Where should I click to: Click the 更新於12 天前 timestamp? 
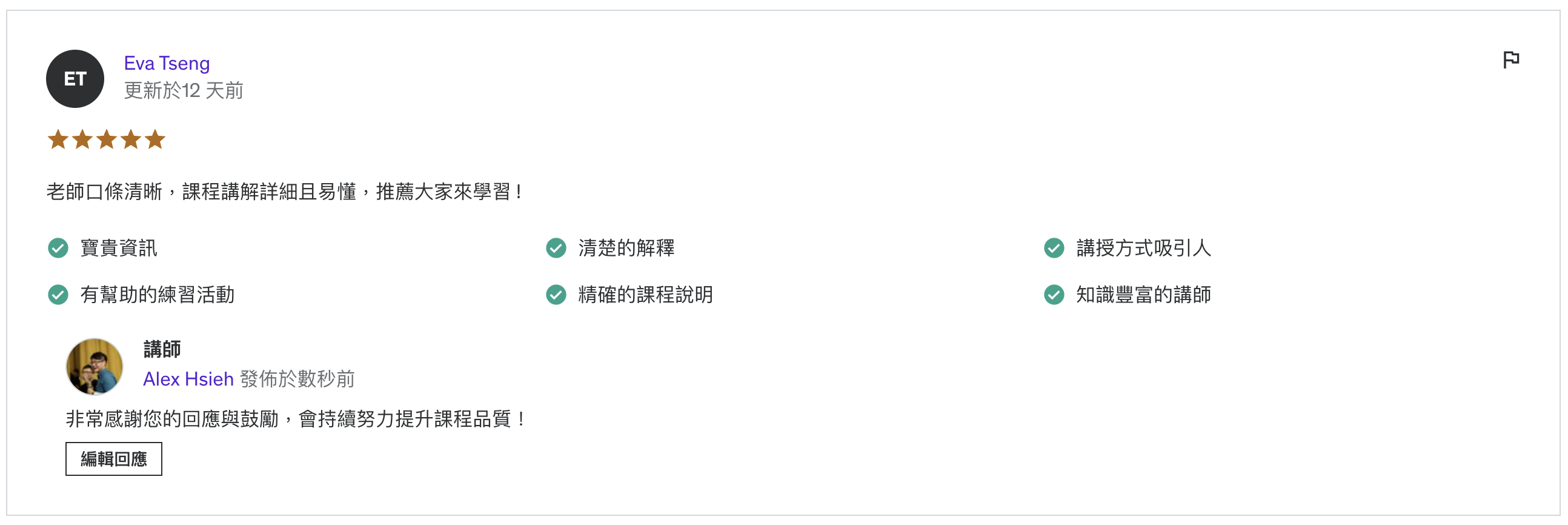click(183, 91)
